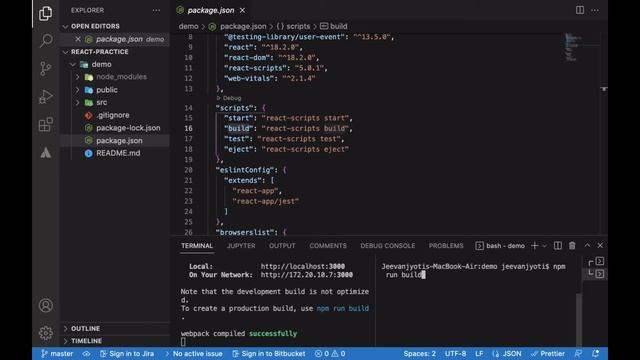
Task: Split the editor to the right
Action: point(580,10)
